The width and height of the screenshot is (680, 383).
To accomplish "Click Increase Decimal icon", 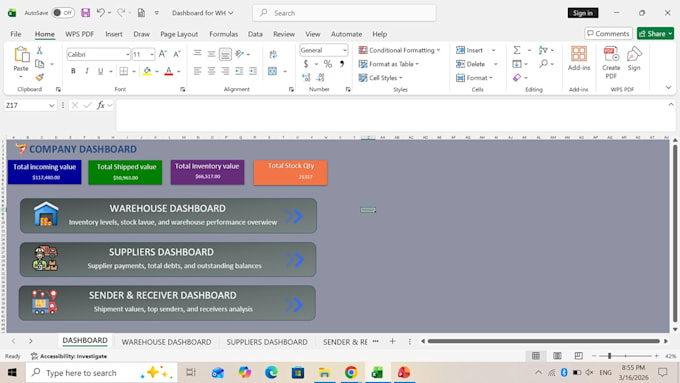I will tap(306, 78).
